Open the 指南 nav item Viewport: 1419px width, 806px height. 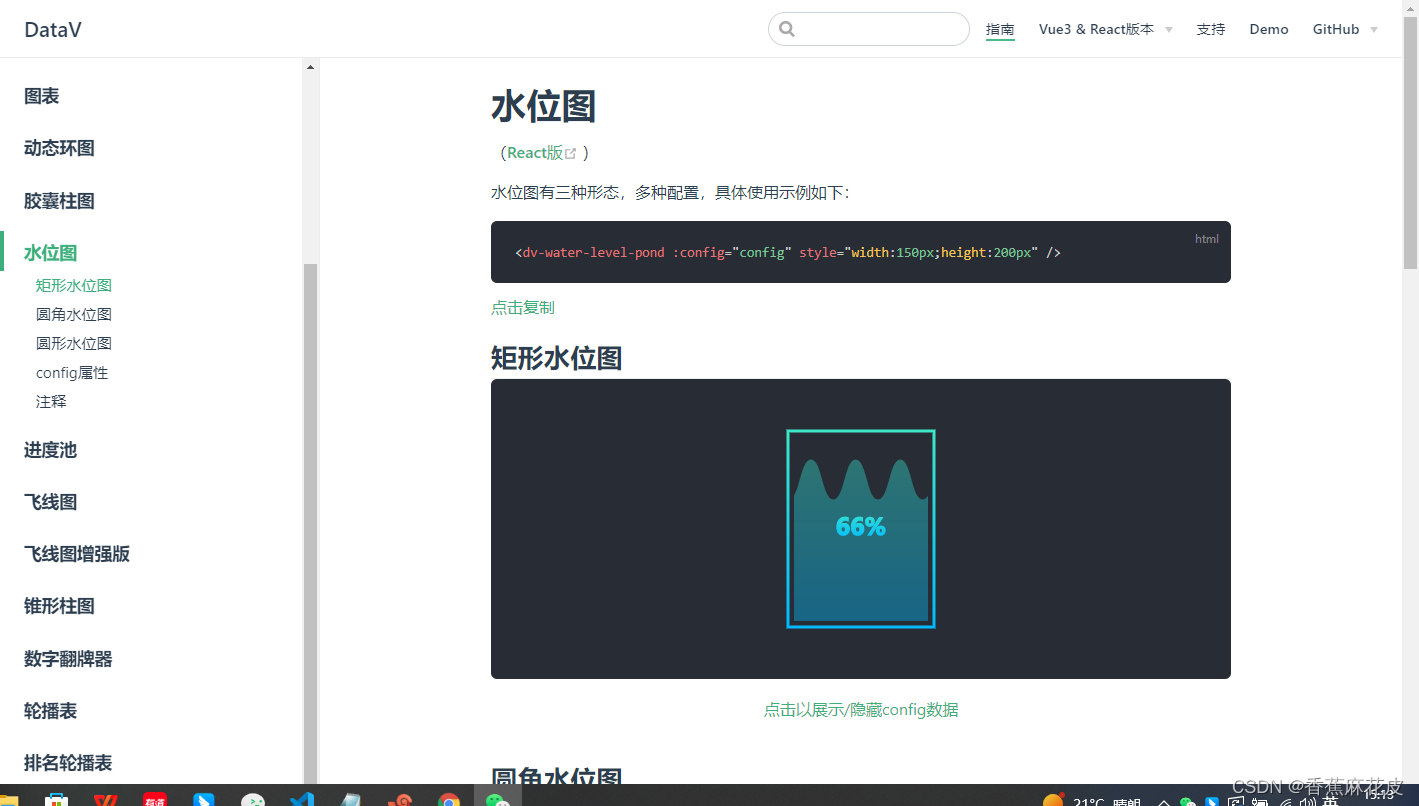click(x=1000, y=29)
